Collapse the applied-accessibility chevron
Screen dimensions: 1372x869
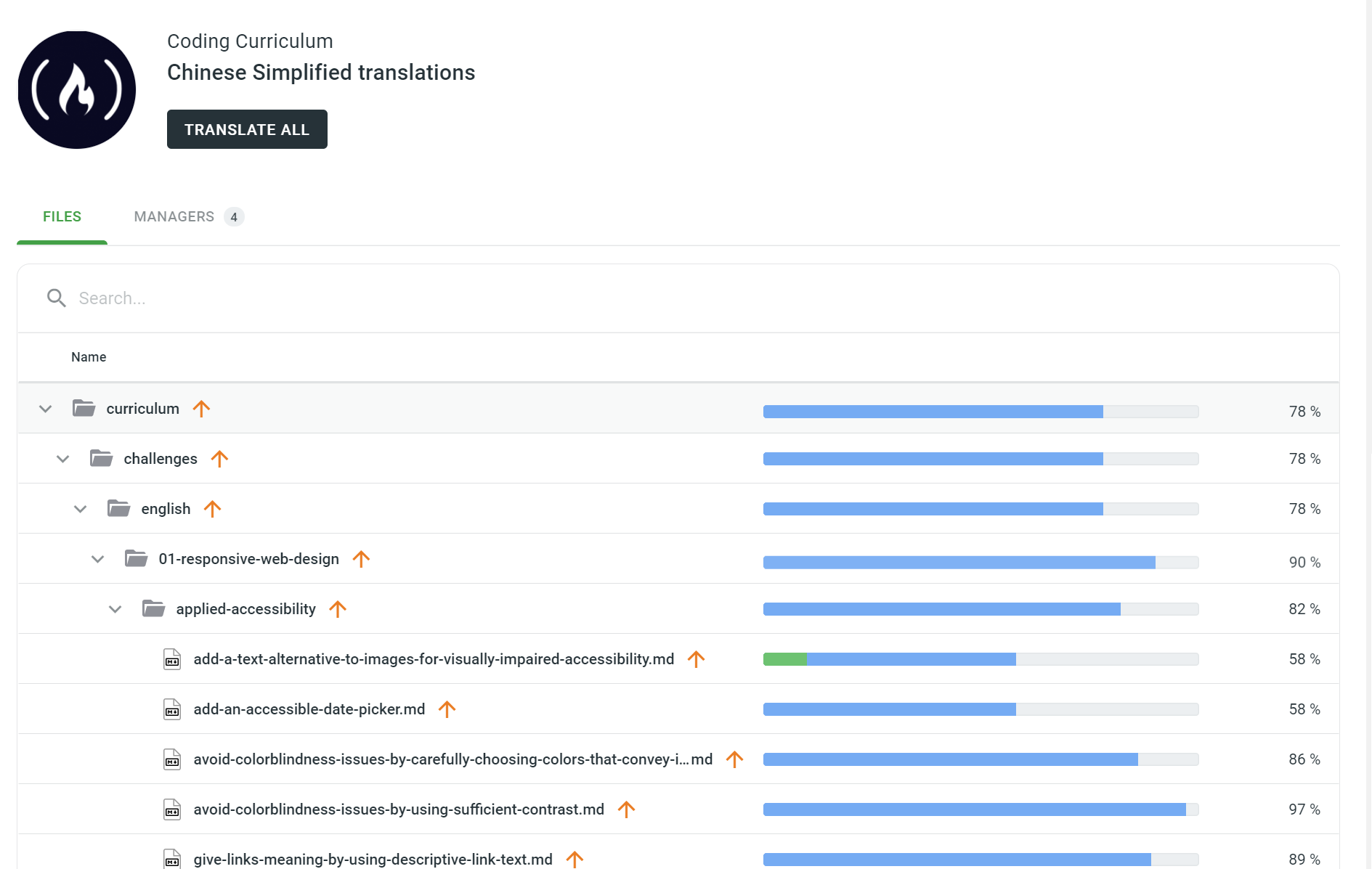(115, 609)
